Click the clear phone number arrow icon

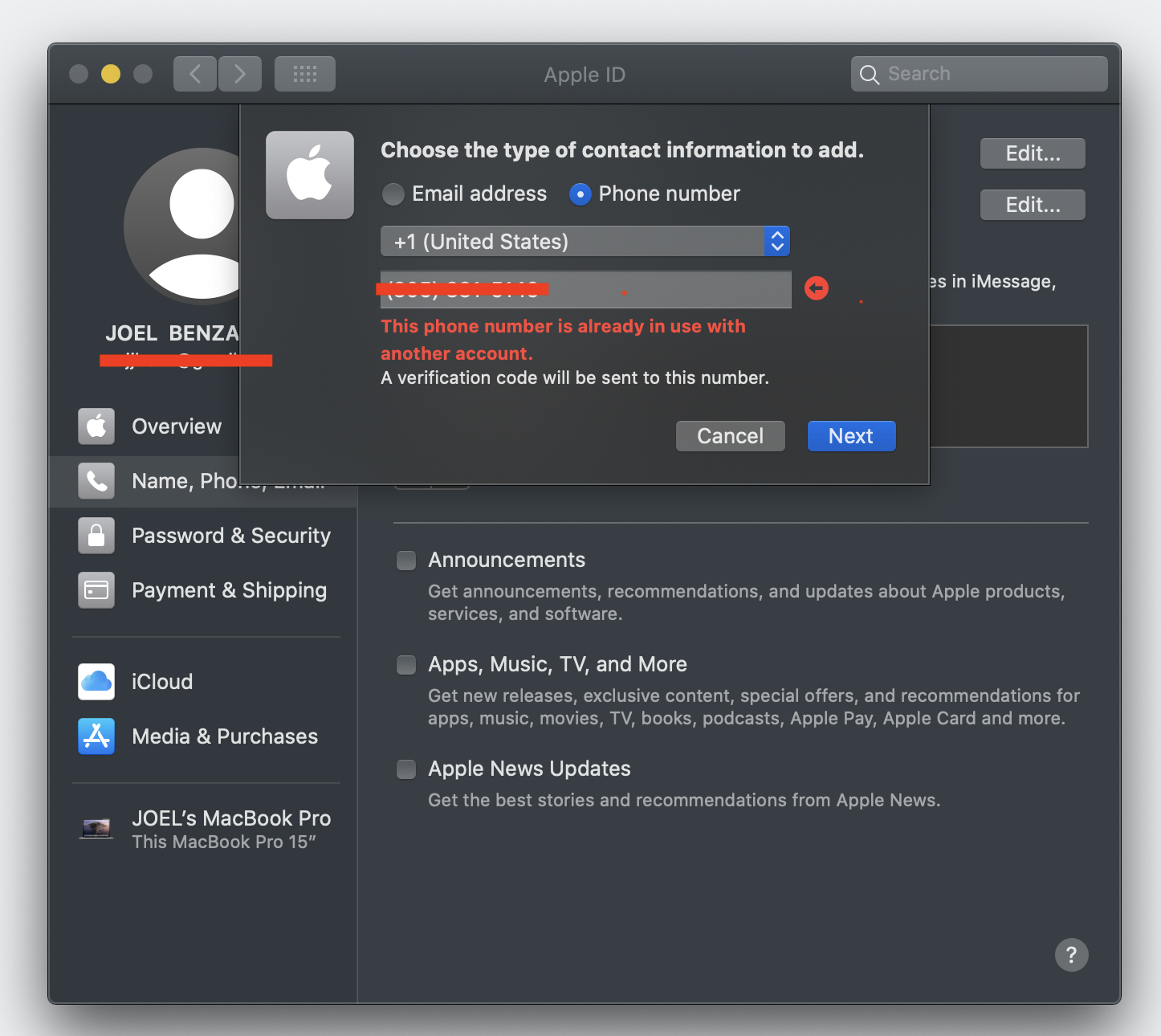click(x=816, y=288)
